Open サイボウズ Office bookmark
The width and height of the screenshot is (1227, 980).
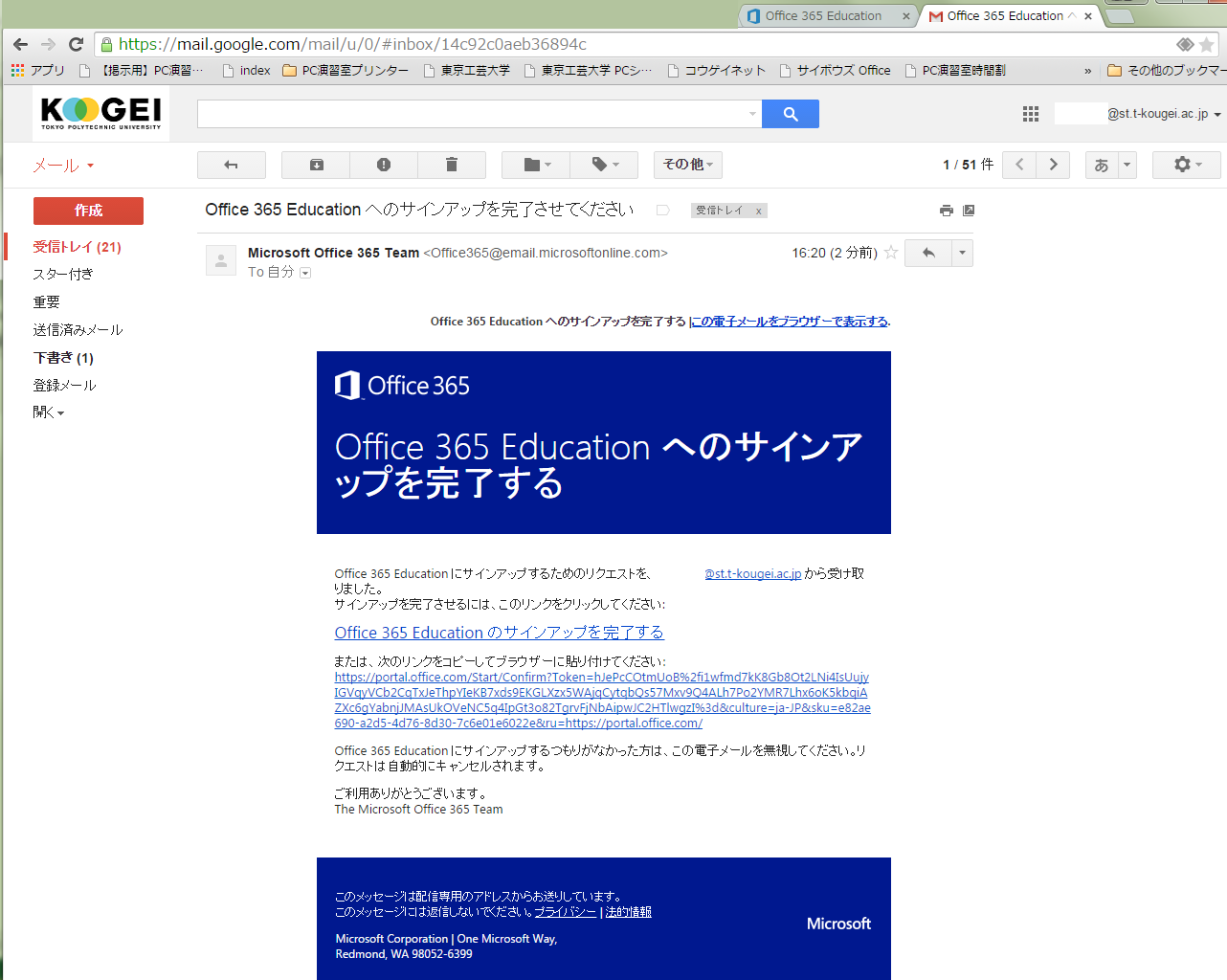[x=835, y=70]
